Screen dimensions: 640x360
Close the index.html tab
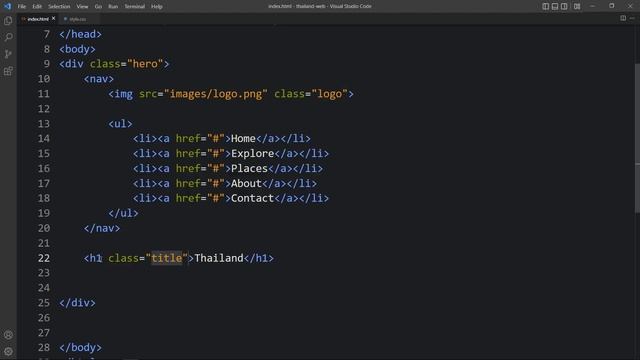click(53, 18)
